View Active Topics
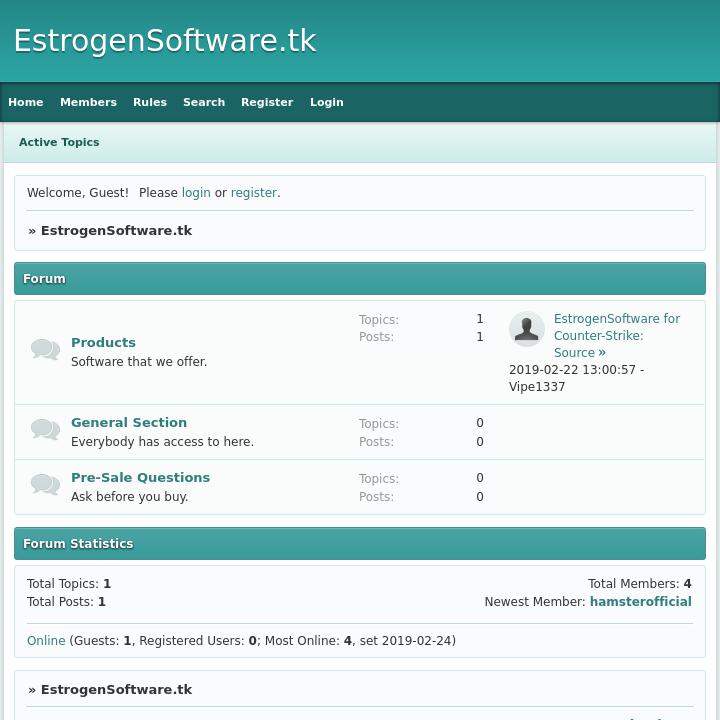Screen dimensions: 720x720 click(59, 142)
